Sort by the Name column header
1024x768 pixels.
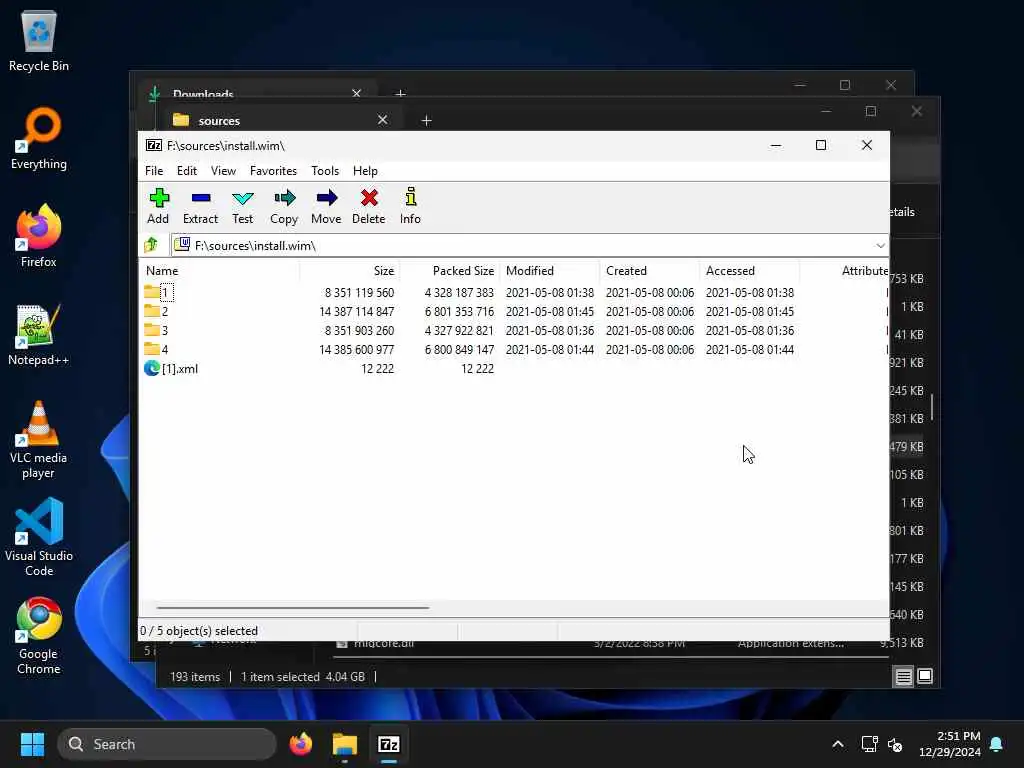pyautogui.click(x=219, y=270)
